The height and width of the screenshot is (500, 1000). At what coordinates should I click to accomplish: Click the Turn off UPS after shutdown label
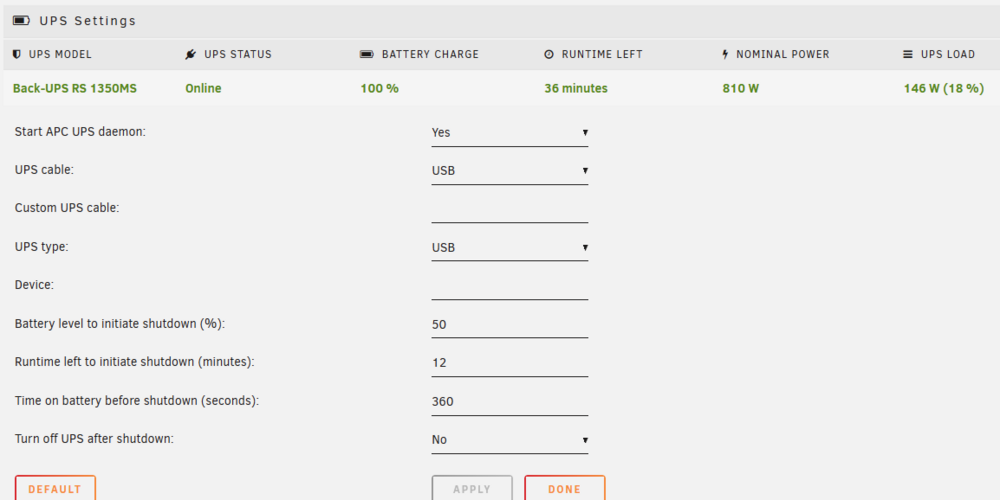94,439
